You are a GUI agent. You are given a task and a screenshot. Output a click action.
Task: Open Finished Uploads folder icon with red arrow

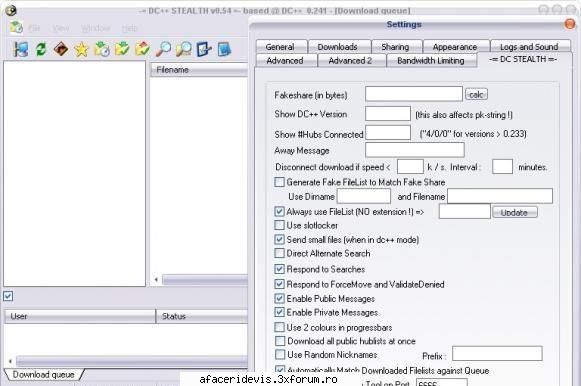[x=142, y=49]
